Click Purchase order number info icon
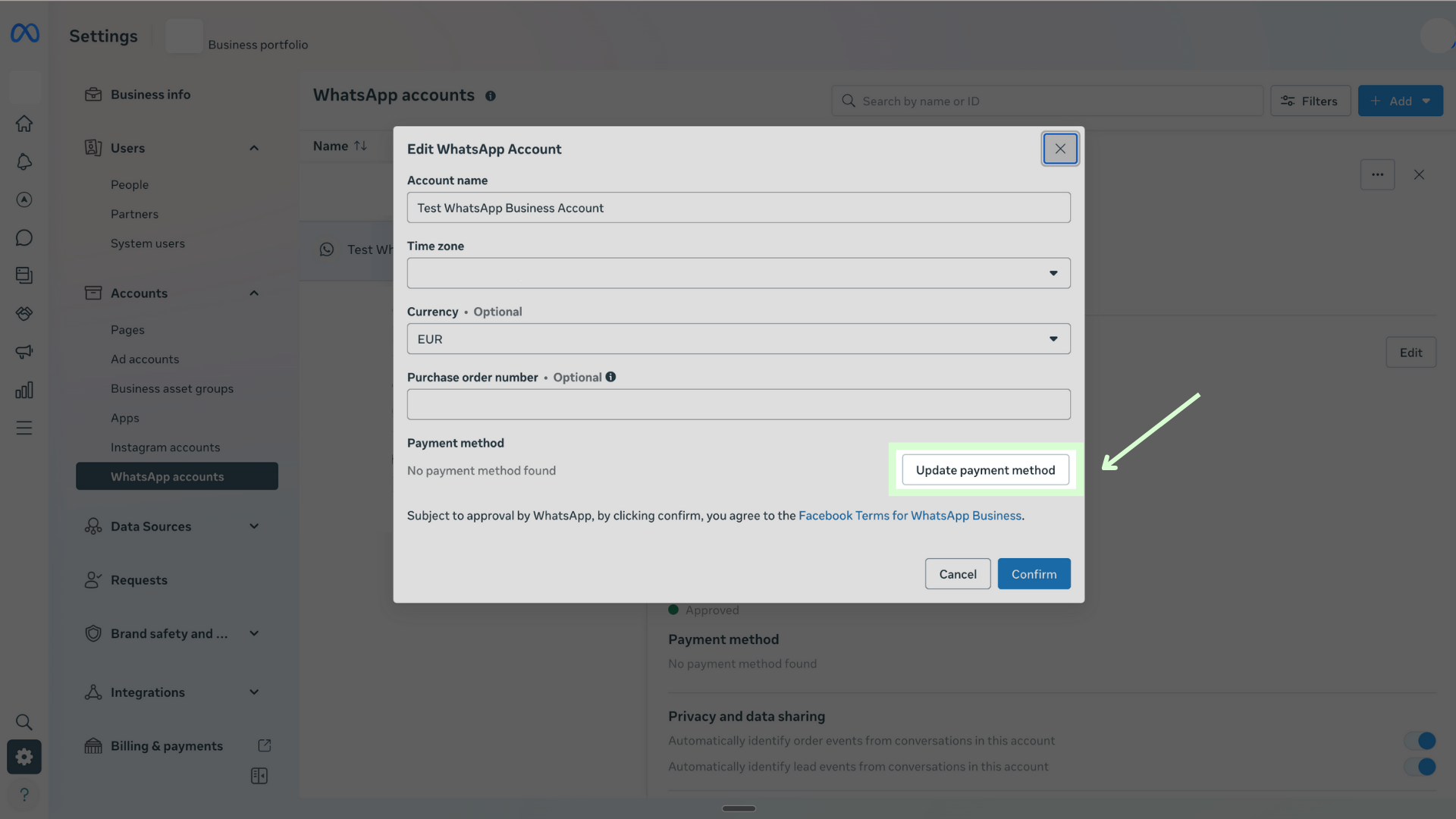1456x819 pixels. pos(610,377)
